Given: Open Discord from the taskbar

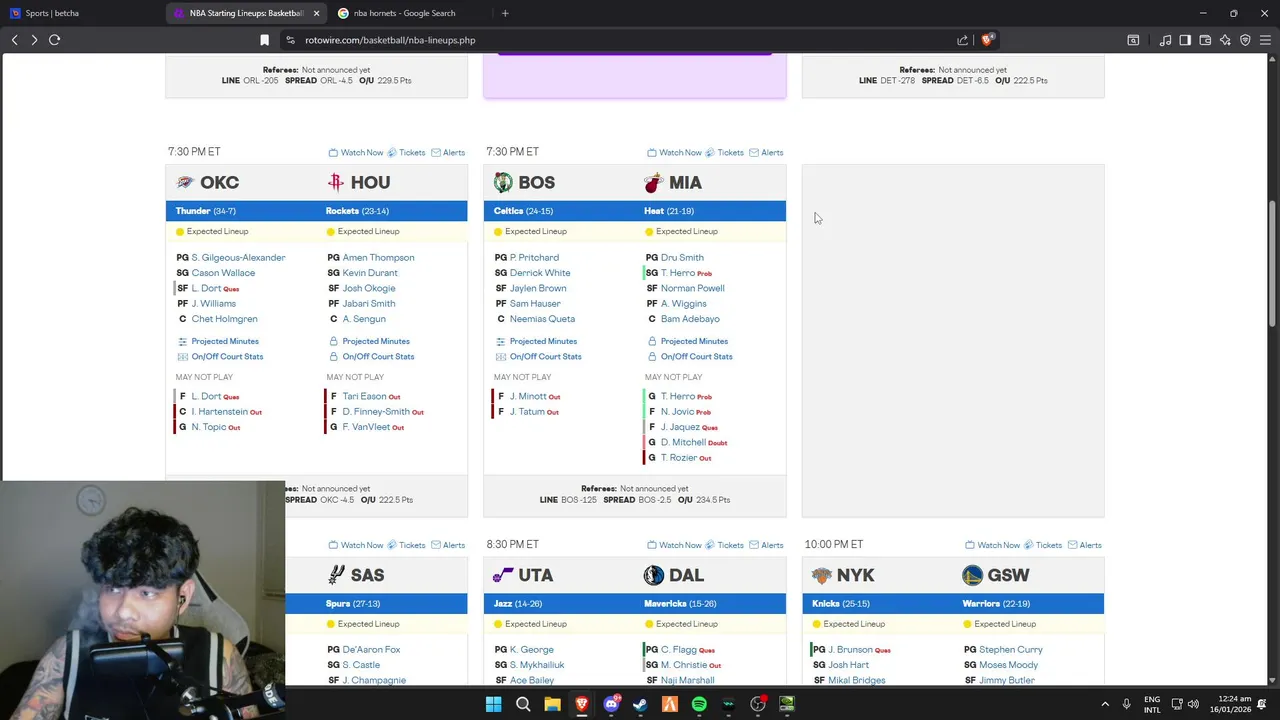Looking at the screenshot, I should point(611,704).
